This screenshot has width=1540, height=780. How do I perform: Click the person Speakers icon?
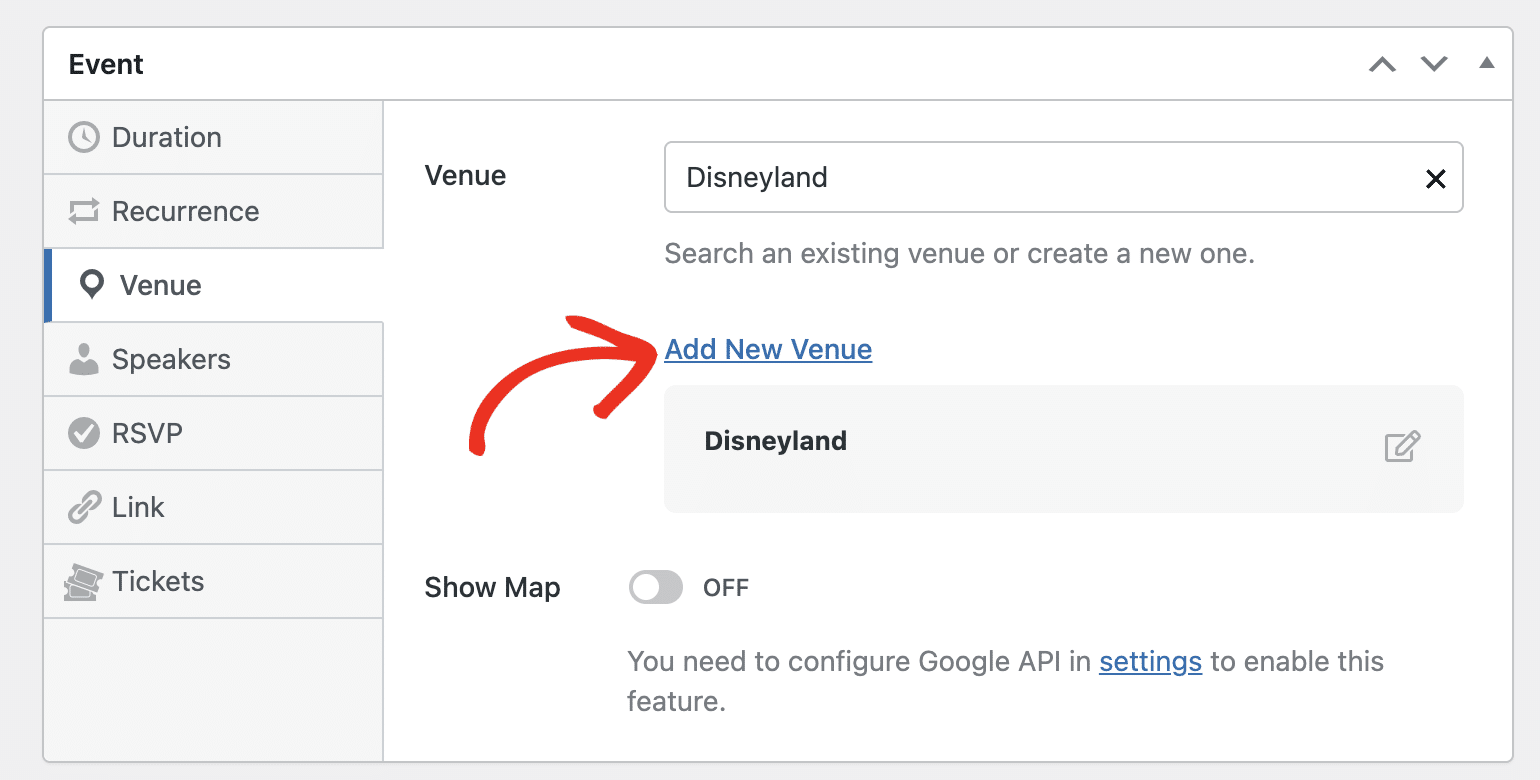click(x=83, y=359)
